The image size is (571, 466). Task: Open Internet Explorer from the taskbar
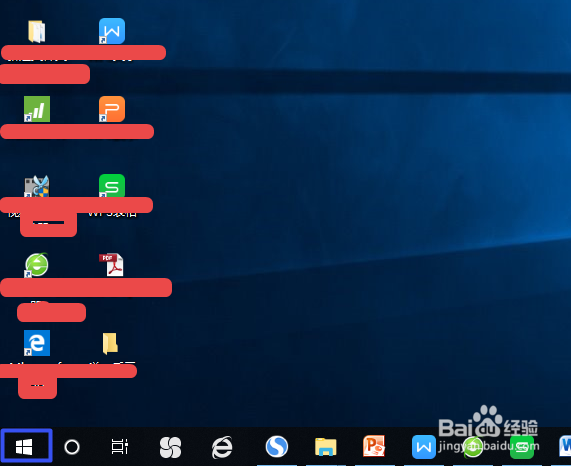[x=222, y=447]
